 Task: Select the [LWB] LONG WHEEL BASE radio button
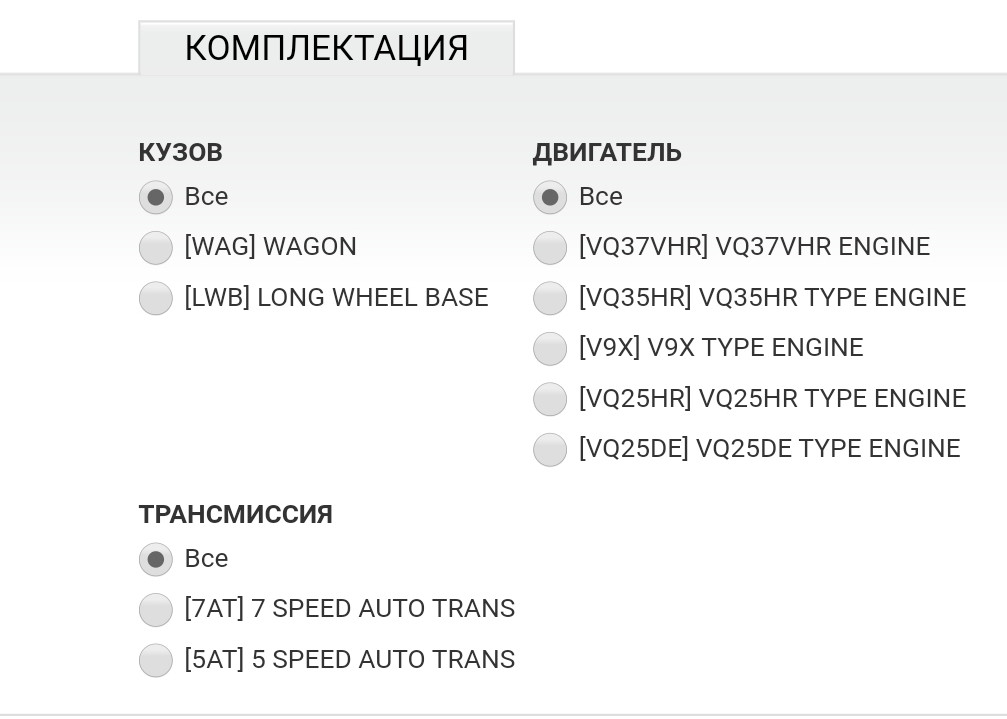(156, 298)
